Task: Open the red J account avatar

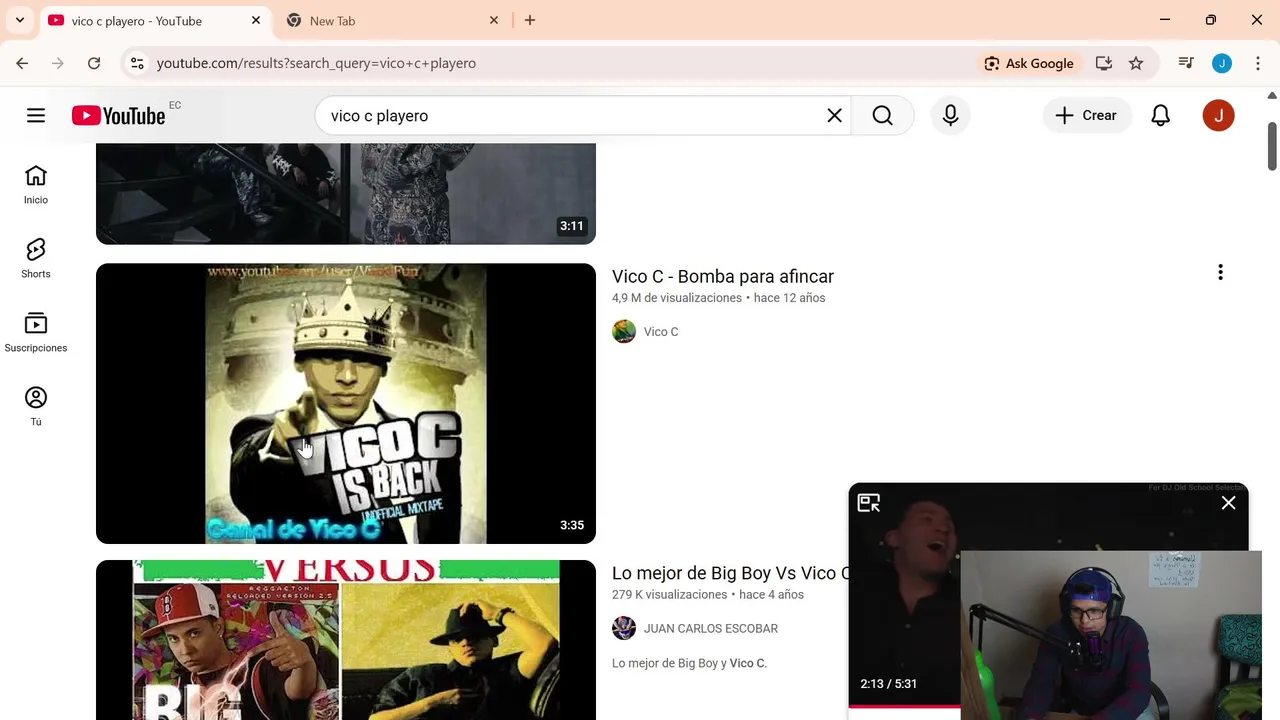Action: [x=1218, y=116]
